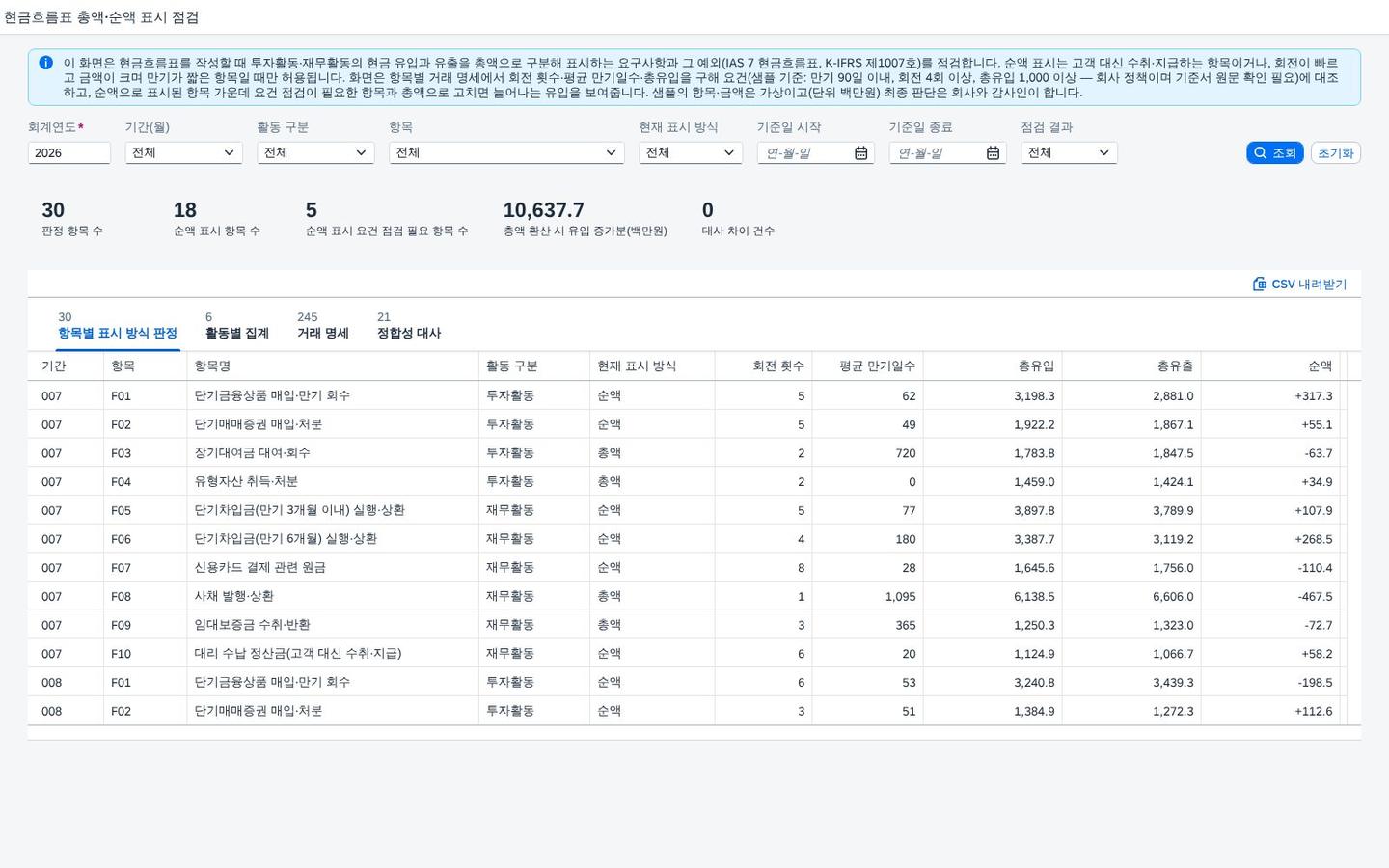The image size is (1389, 868).
Task: Focus the 회계연도 input field
Action: pyautogui.click(x=69, y=153)
